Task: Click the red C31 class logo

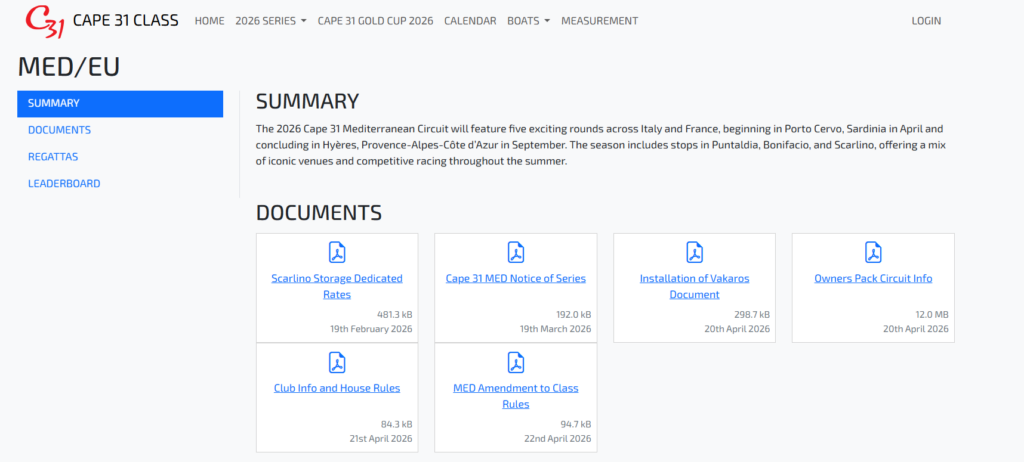Action: click(x=44, y=22)
